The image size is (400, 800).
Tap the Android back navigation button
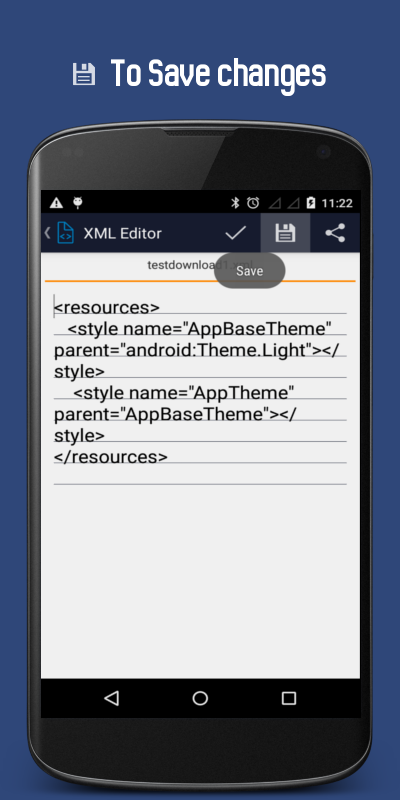click(x=111, y=698)
